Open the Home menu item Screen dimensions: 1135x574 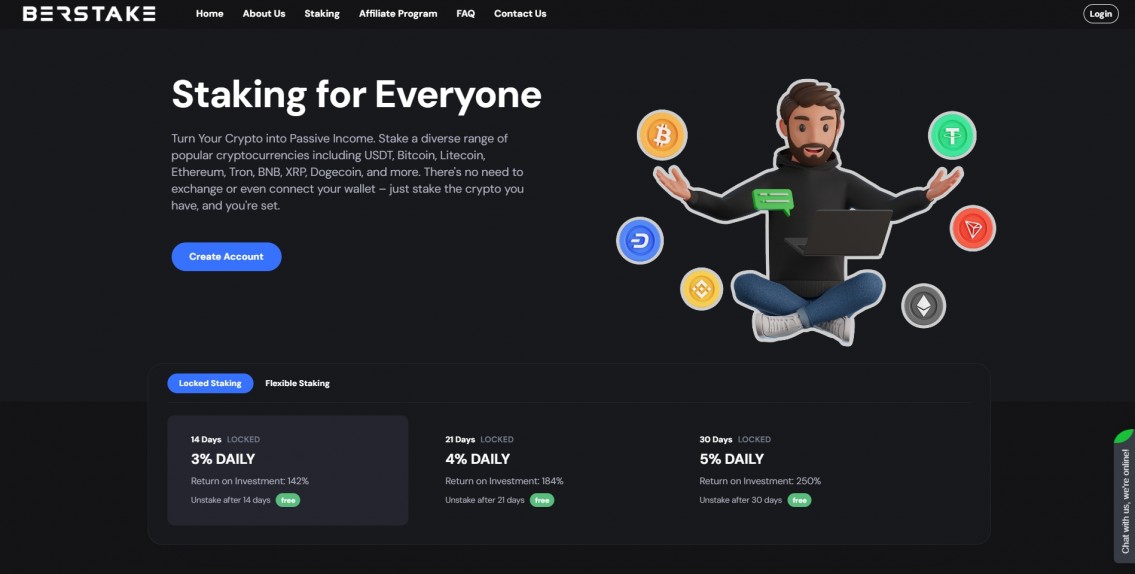209,14
